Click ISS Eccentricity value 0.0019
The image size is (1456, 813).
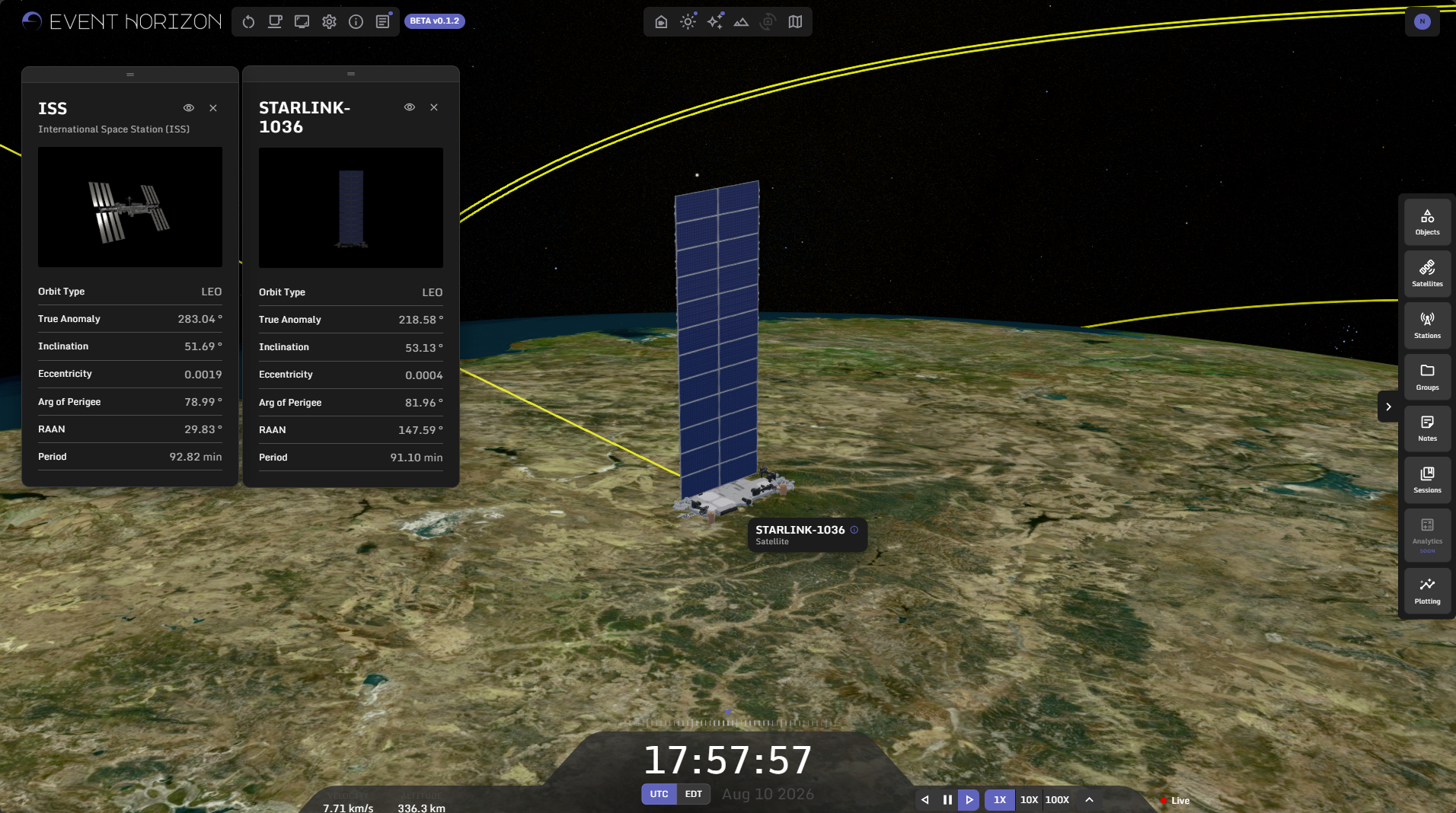pyautogui.click(x=203, y=375)
